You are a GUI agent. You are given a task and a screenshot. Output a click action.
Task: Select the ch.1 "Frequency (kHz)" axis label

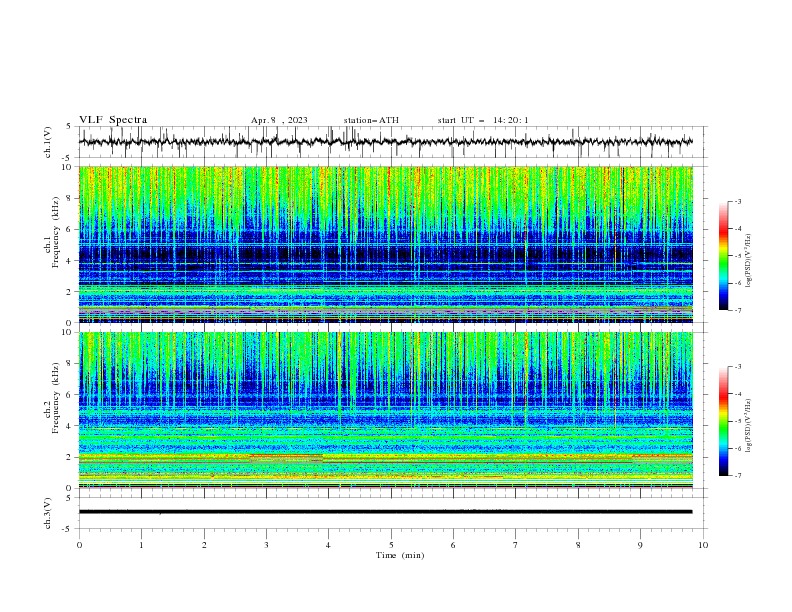click(x=55, y=232)
